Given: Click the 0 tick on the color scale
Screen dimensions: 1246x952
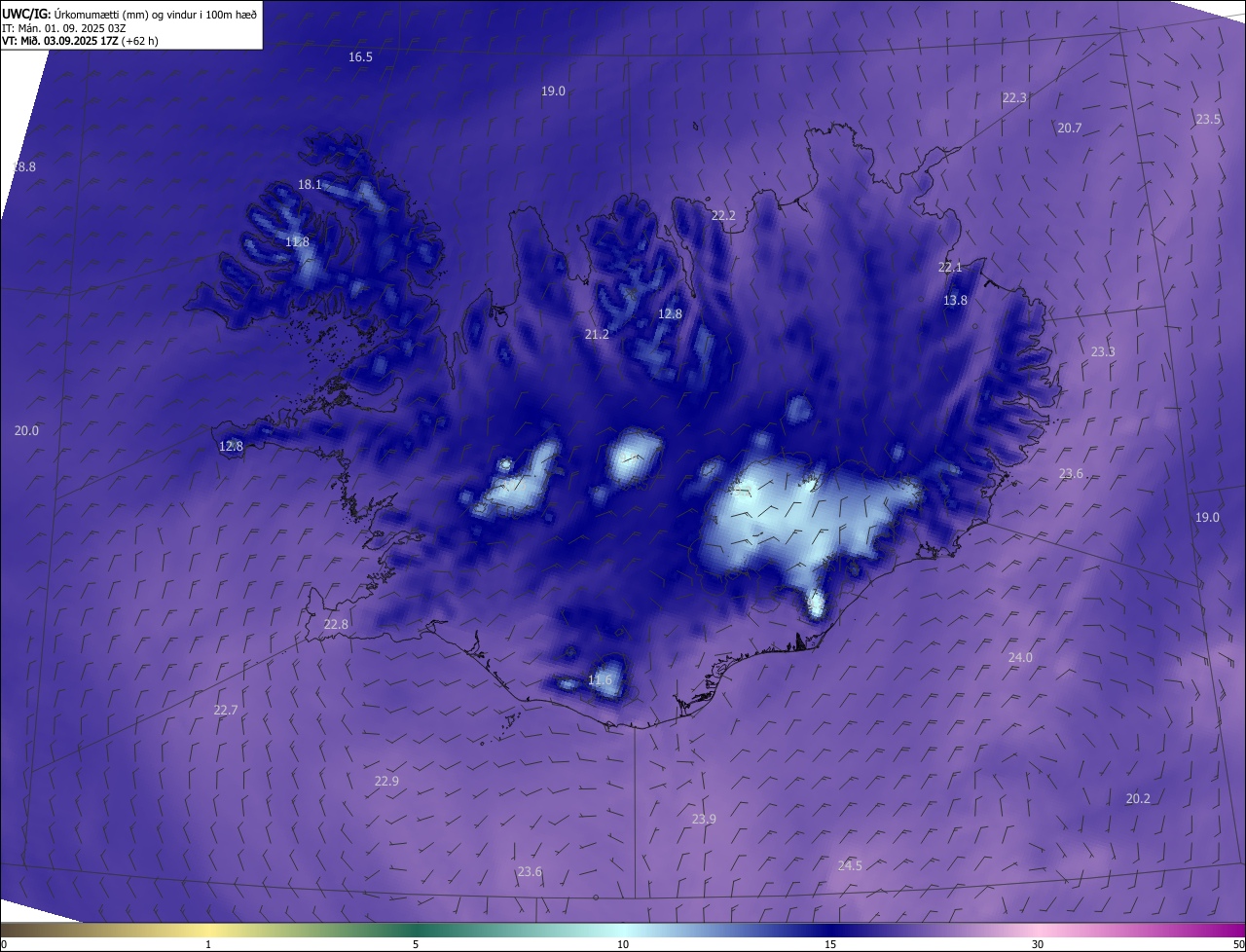Looking at the screenshot, I should point(4,945).
